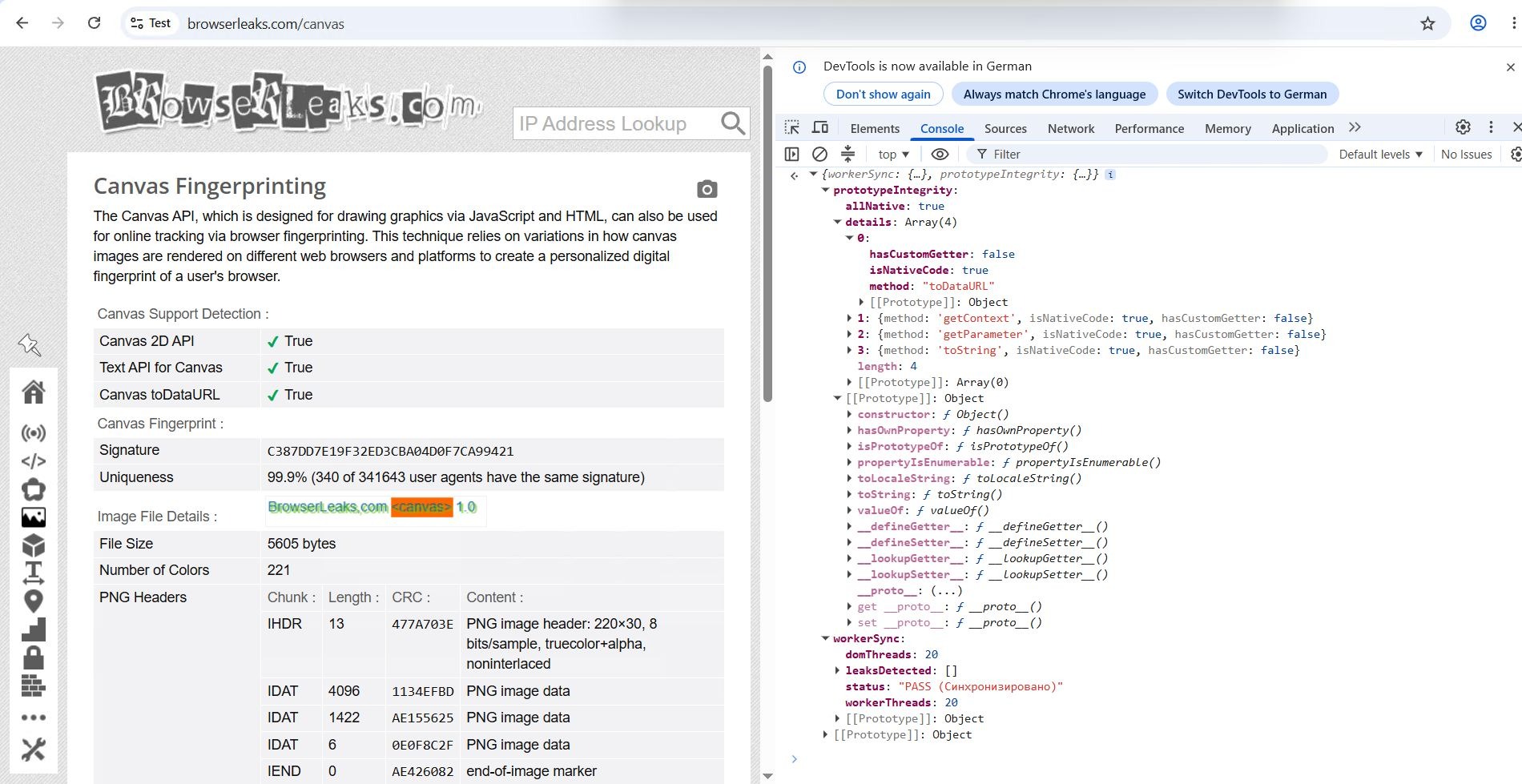
Task: Open DevTools settings gear
Action: (x=1463, y=127)
